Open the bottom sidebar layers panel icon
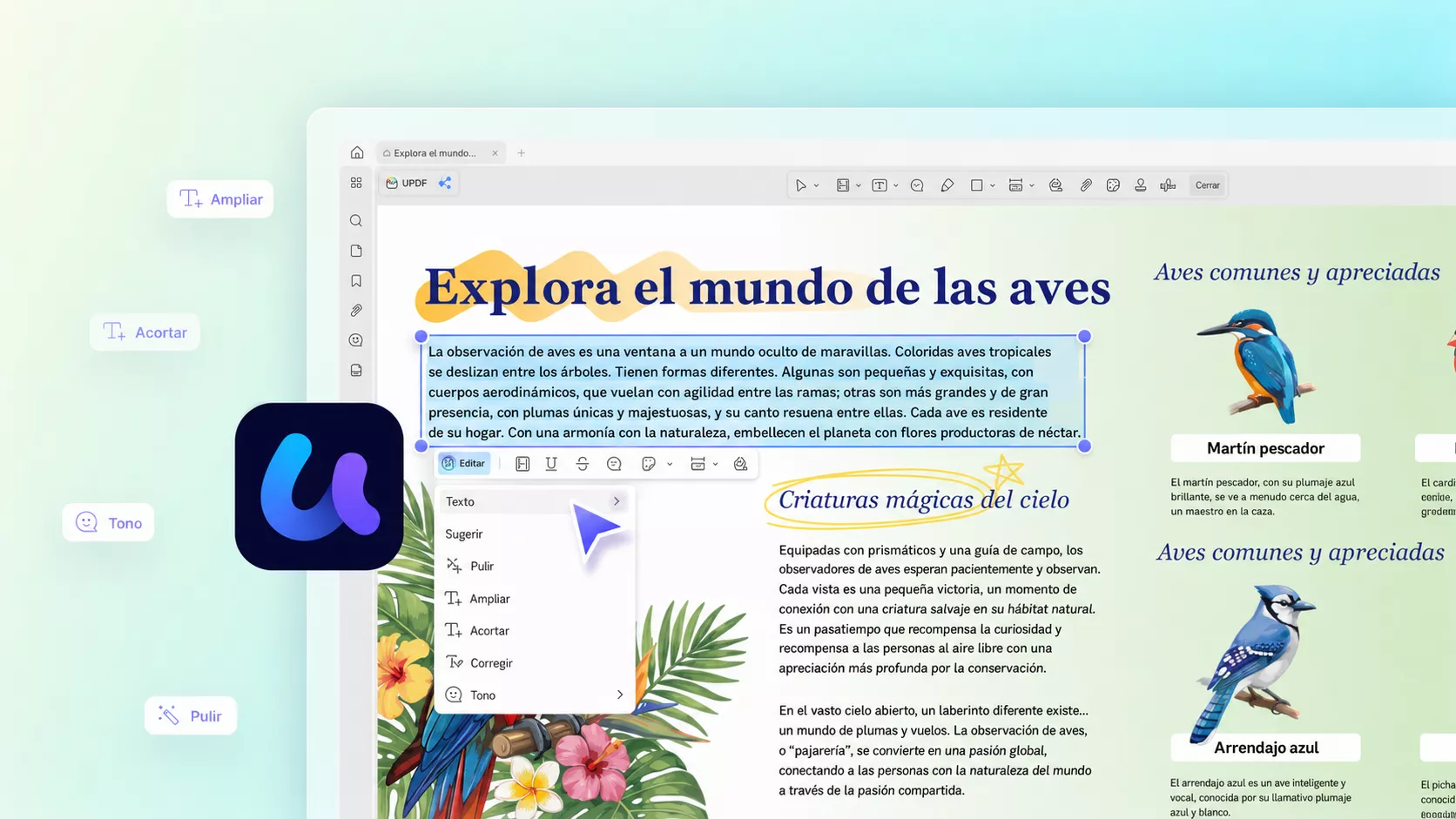The width and height of the screenshot is (1456, 819). 356,371
